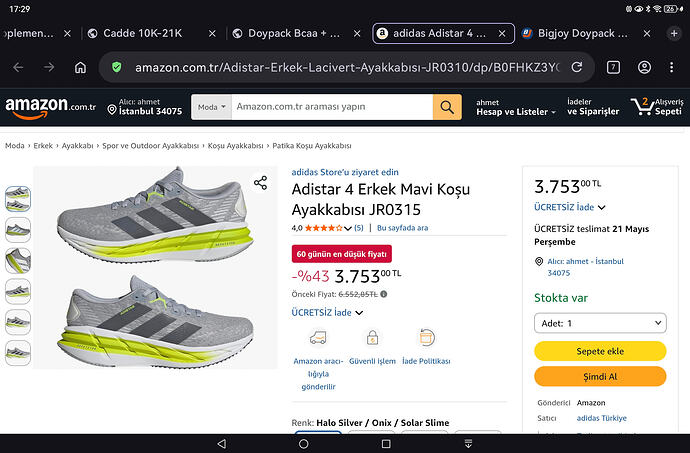Add item with Sepete ekle button
690x453 pixels.
[600, 351]
